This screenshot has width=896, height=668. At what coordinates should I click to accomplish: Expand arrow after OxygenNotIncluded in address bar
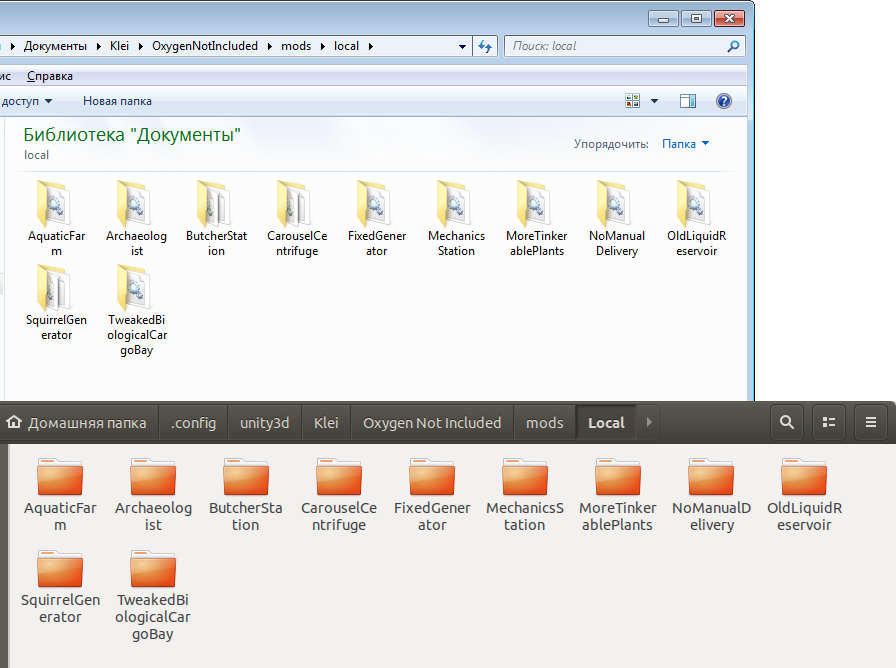click(x=270, y=46)
